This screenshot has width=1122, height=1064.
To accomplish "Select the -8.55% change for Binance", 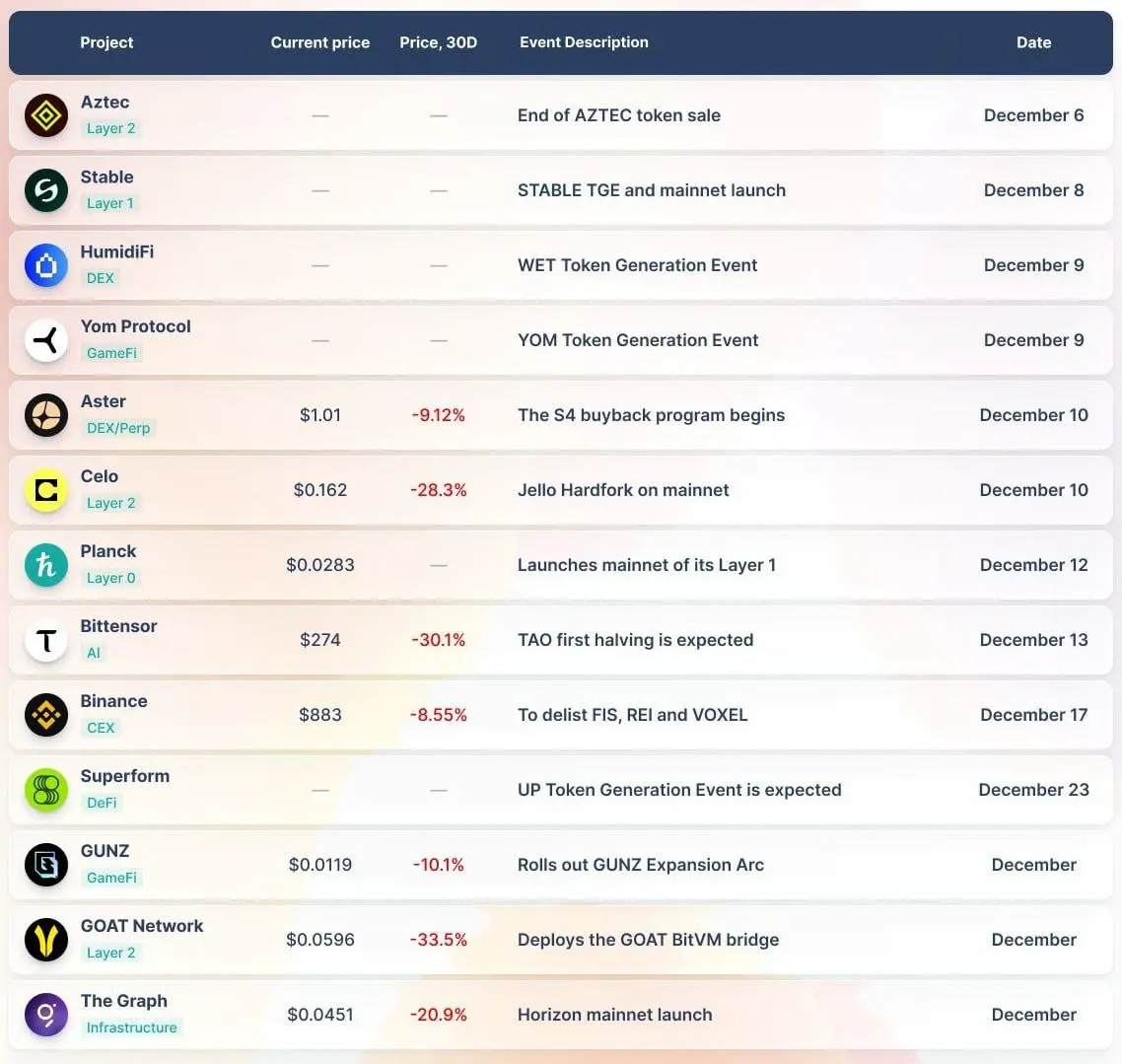I will click(x=438, y=715).
